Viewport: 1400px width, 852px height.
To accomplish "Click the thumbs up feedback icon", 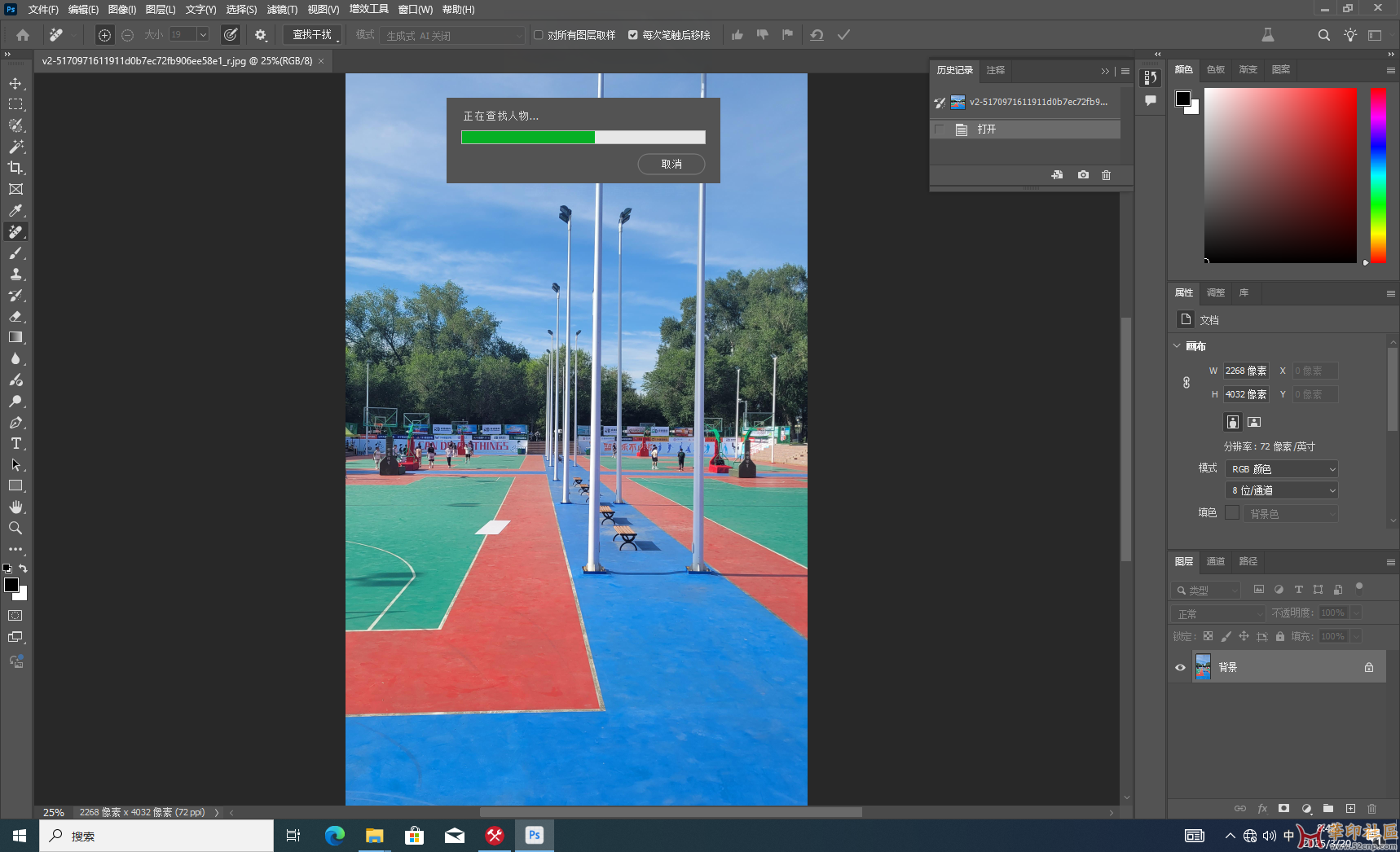I will click(737, 35).
